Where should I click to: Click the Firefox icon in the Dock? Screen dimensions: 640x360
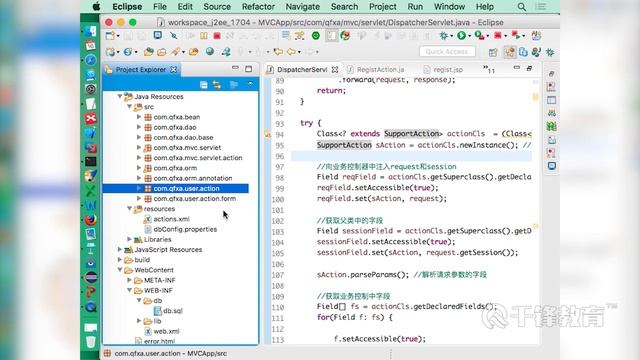(91, 220)
